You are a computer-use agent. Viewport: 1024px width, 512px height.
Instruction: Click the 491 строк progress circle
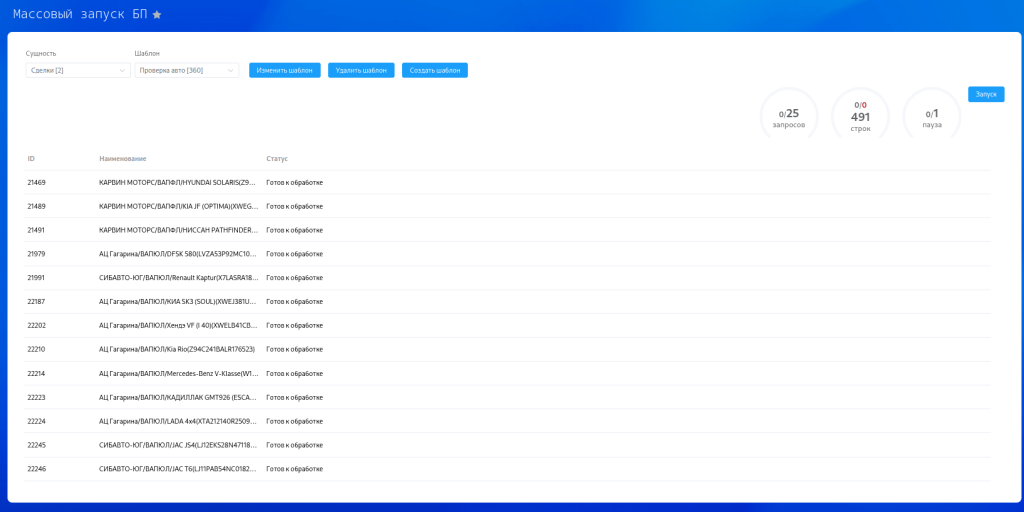coord(860,114)
